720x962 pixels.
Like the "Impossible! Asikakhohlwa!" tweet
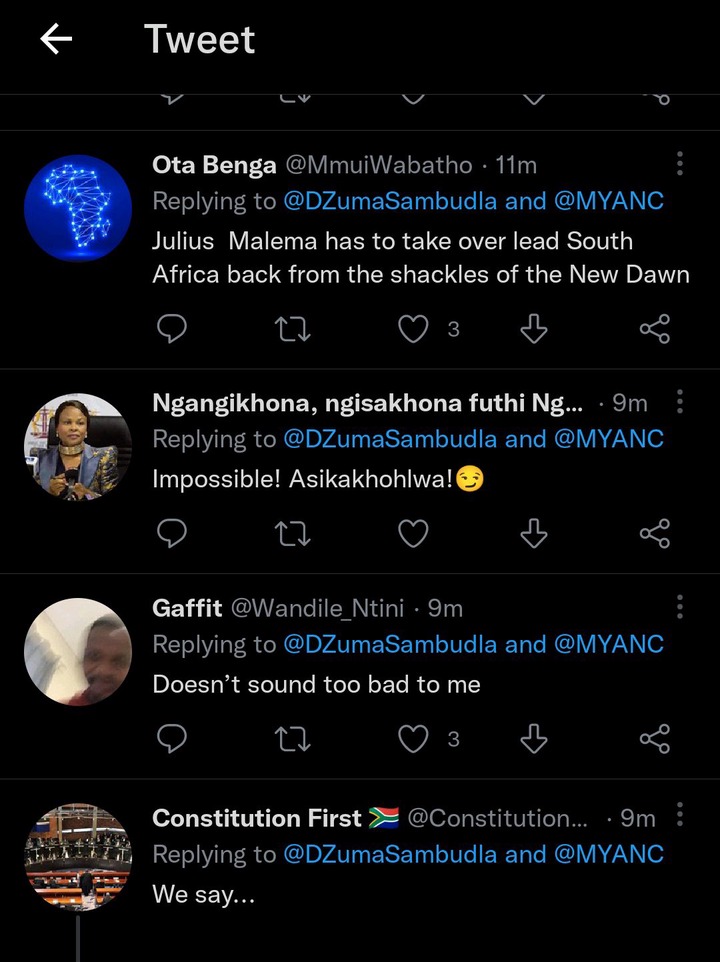(x=413, y=533)
